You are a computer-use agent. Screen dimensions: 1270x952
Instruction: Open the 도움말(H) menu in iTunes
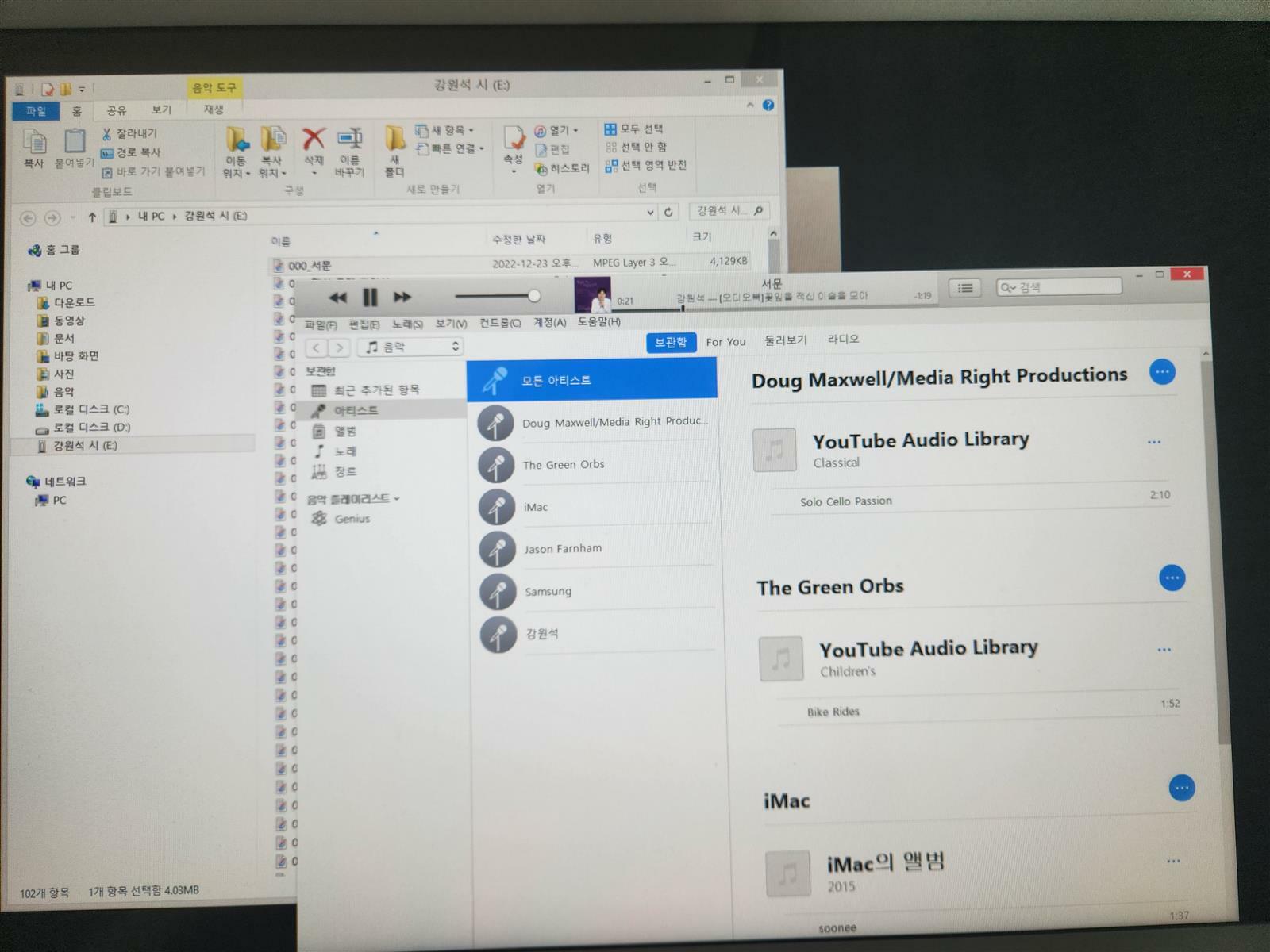(x=598, y=321)
